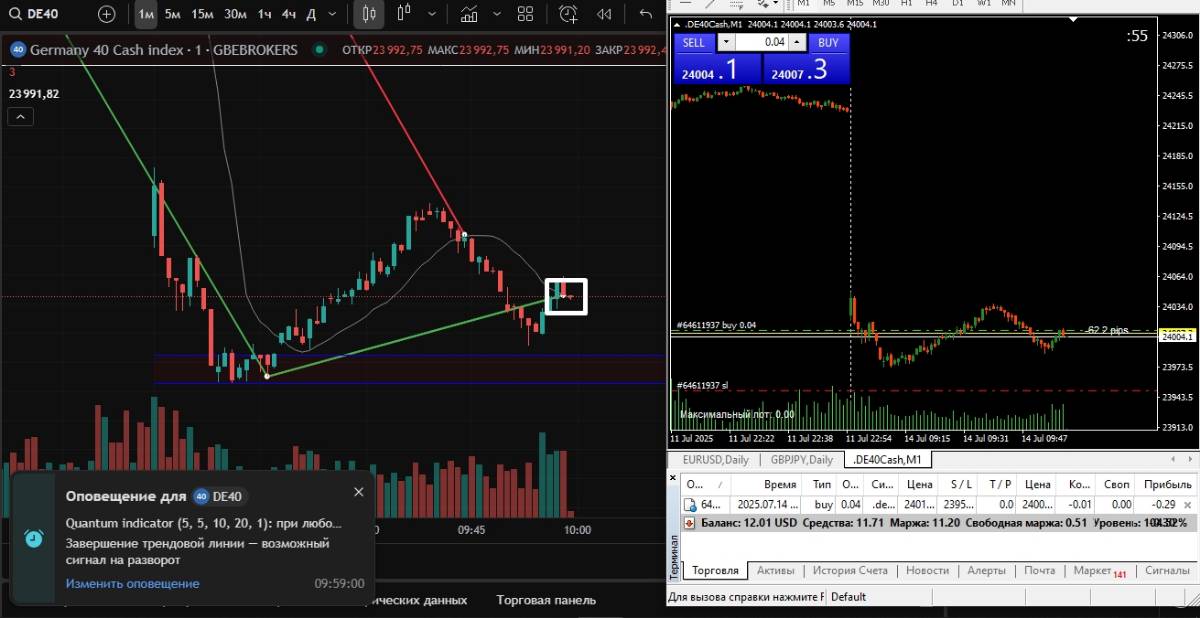Select the 1м timeframe in TradingView
Screen dimensions: 1200x618
(146, 14)
